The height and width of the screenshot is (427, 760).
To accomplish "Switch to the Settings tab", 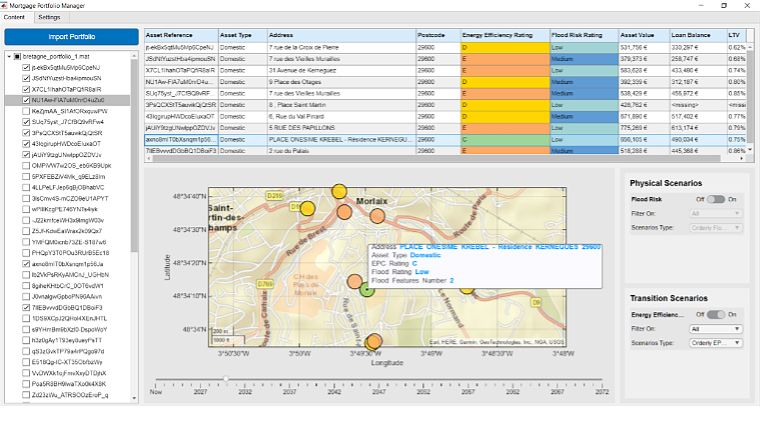I will (48, 18).
